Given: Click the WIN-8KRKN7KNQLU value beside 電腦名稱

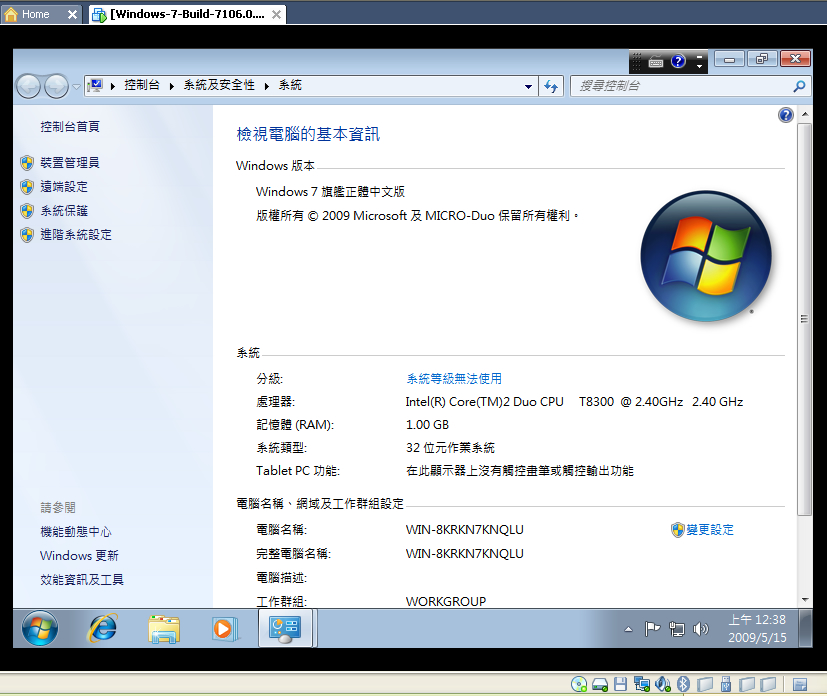Looking at the screenshot, I should [x=465, y=530].
